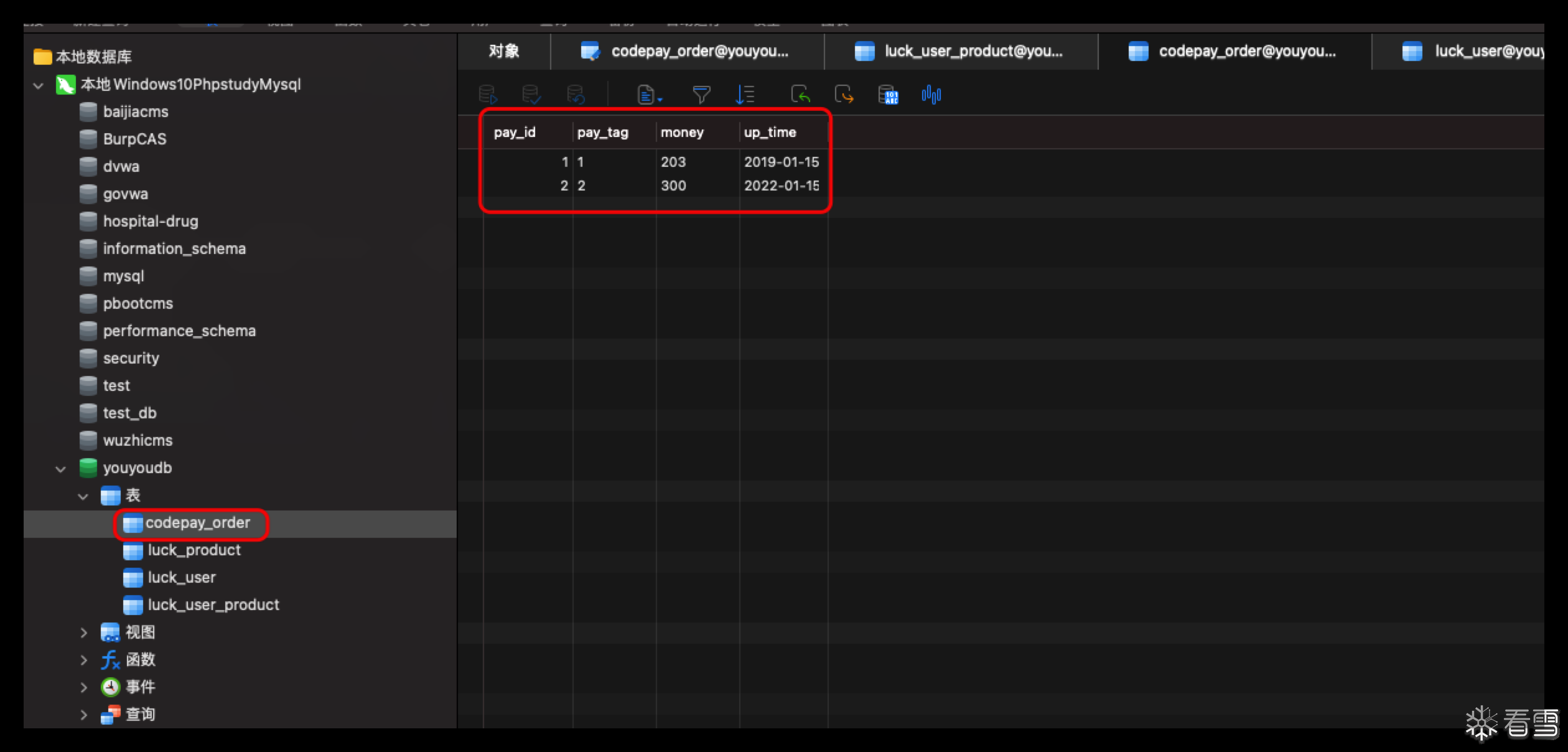Select the wuzhicms database
Image resolution: width=1568 pixels, height=752 pixels.
click(x=138, y=440)
